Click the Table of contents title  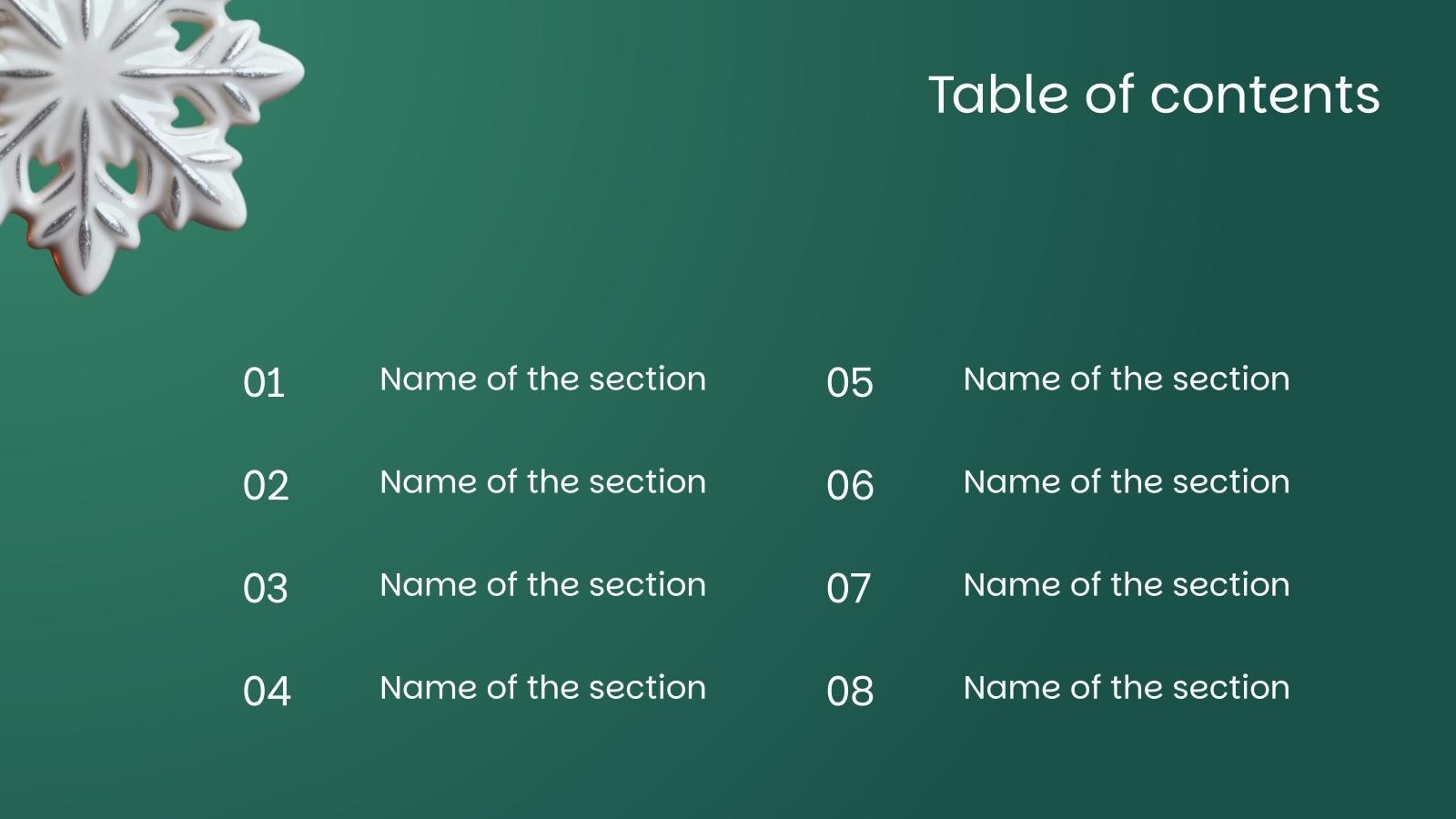1153,95
